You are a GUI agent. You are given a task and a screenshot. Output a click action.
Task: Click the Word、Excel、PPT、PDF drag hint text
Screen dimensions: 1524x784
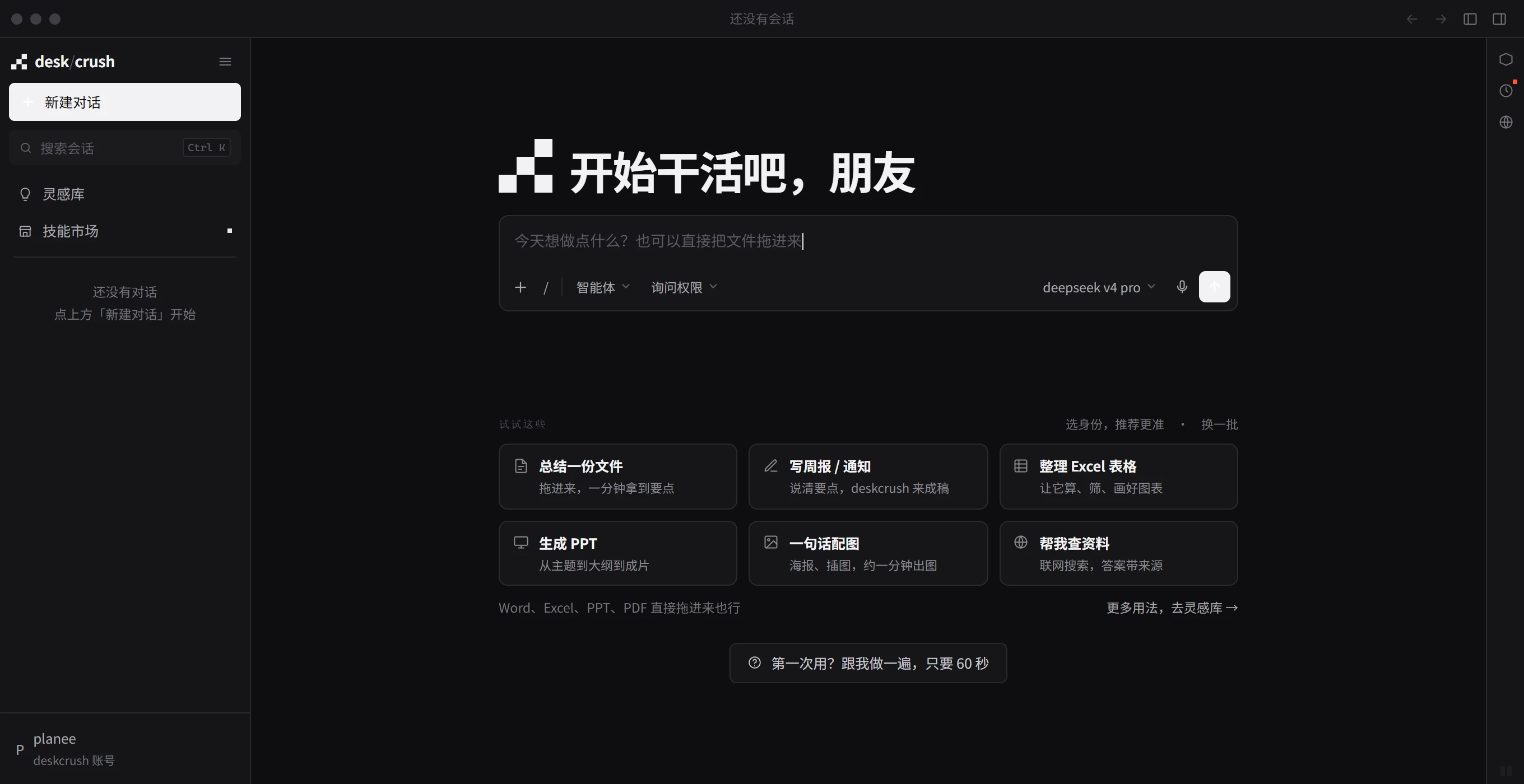pyautogui.click(x=620, y=608)
